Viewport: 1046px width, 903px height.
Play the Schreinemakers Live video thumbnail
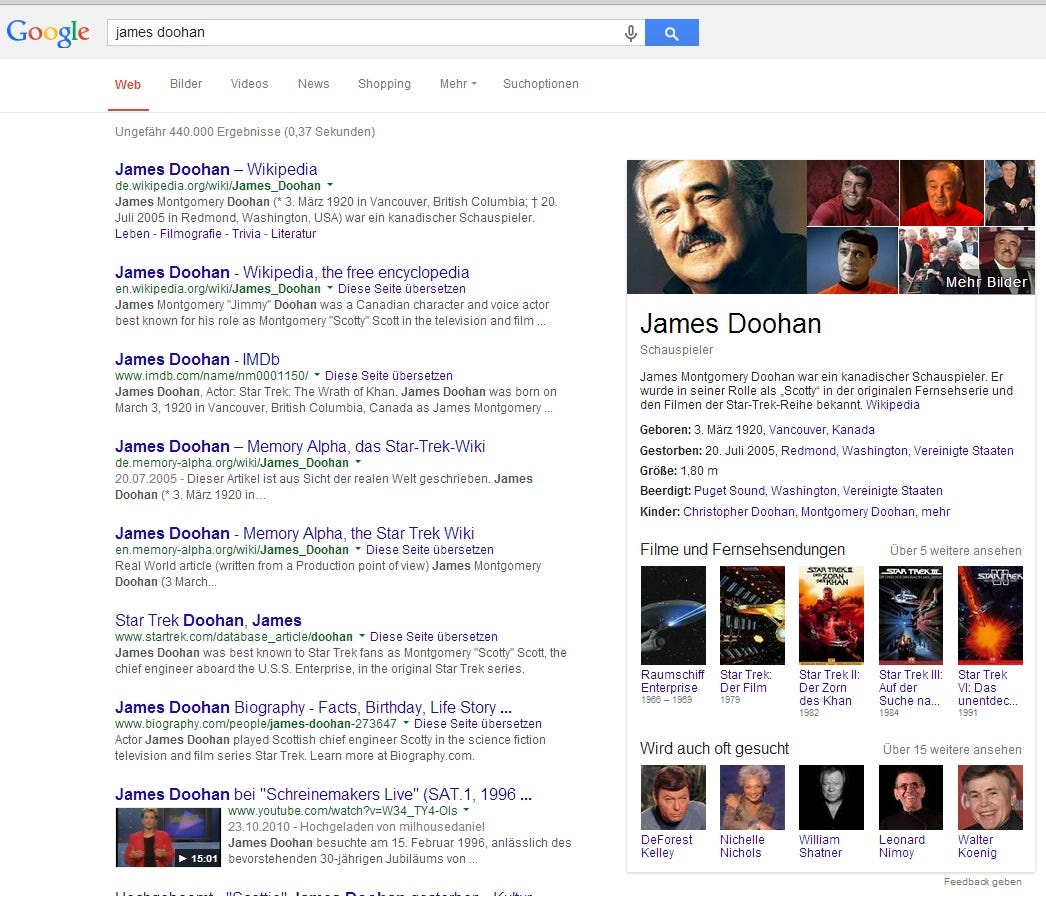point(168,838)
